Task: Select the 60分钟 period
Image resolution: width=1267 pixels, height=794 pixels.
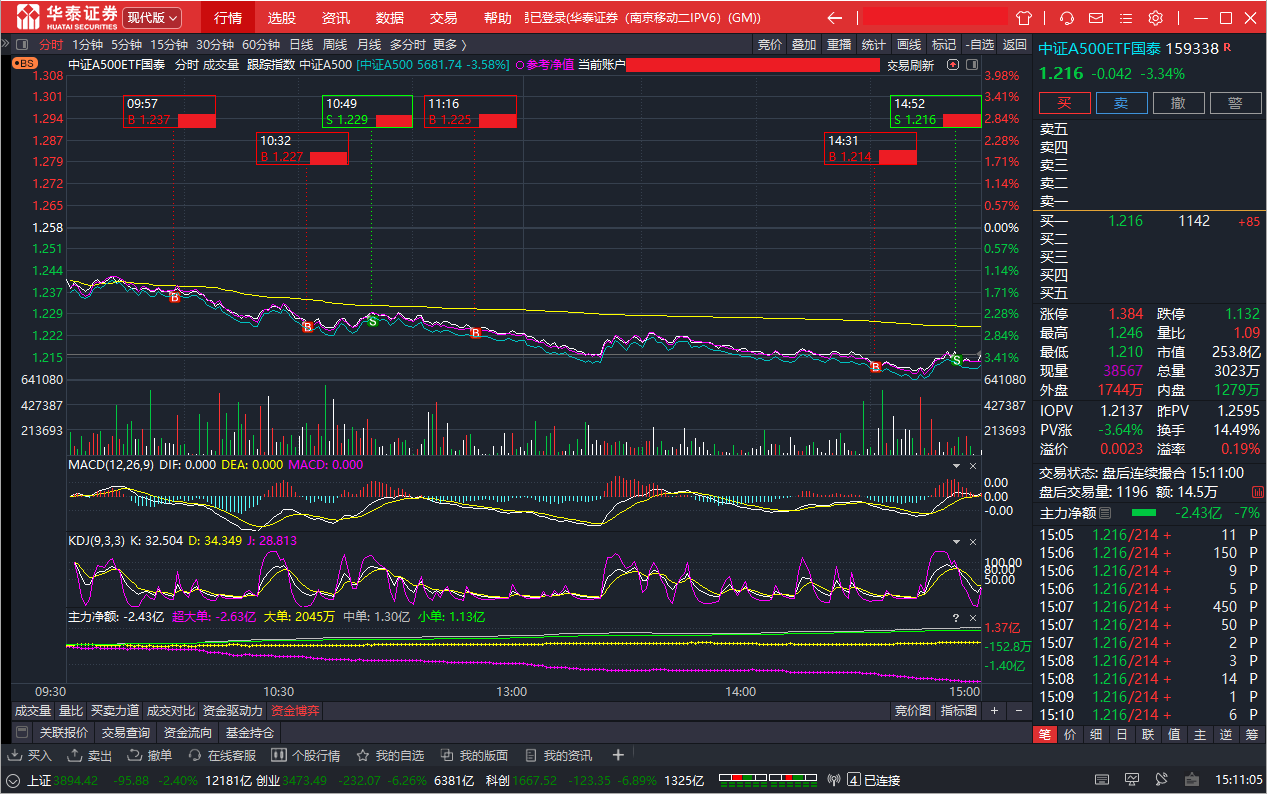Action: tap(261, 44)
